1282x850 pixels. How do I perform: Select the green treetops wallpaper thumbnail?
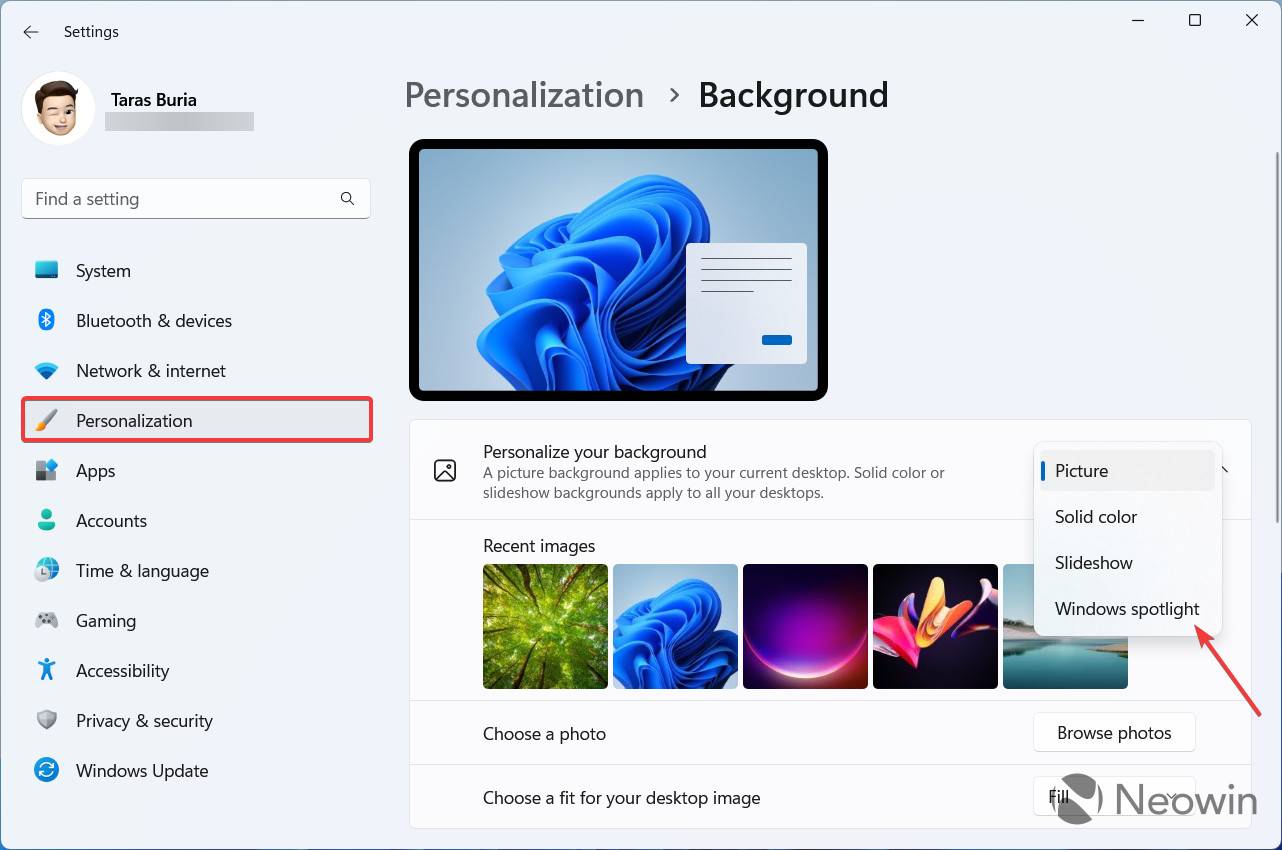(x=545, y=626)
